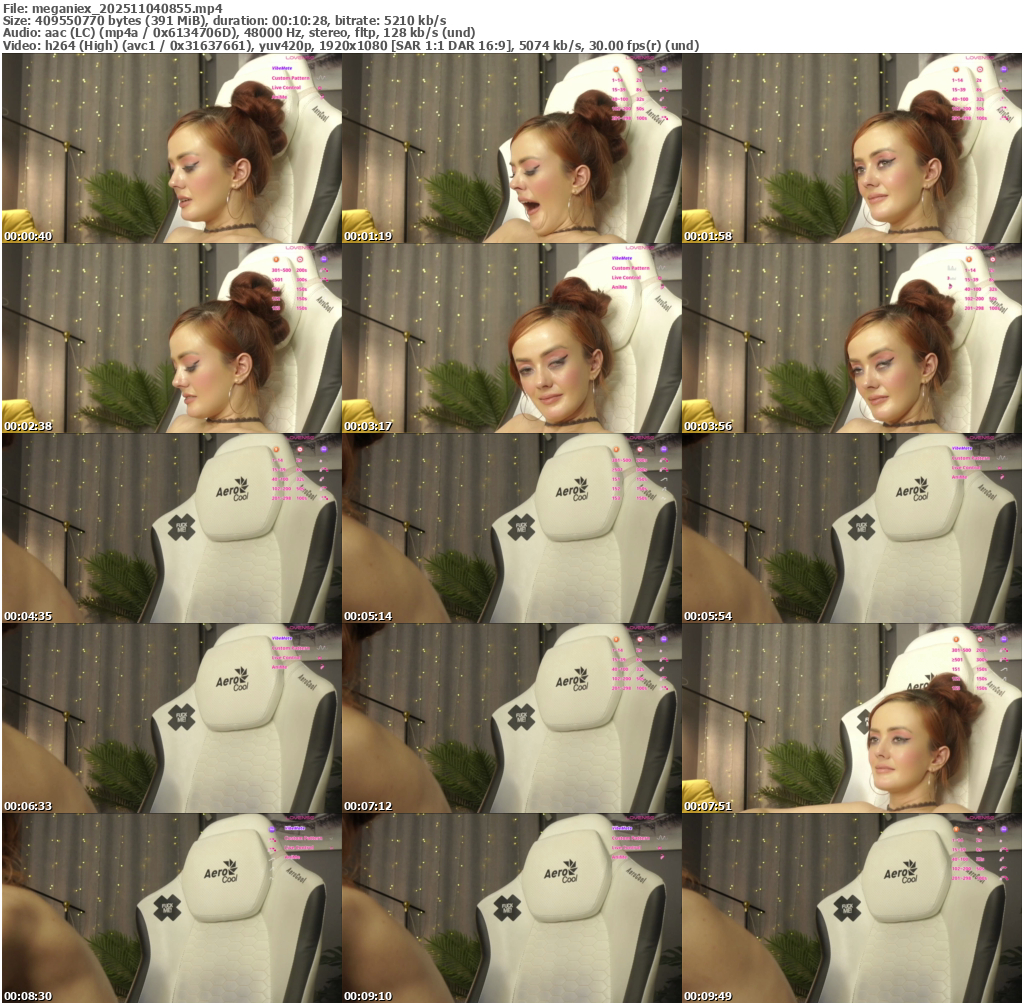Click the frame timestamped 00:04:35
Screen dimensions: 1024x1003
coord(172,528)
